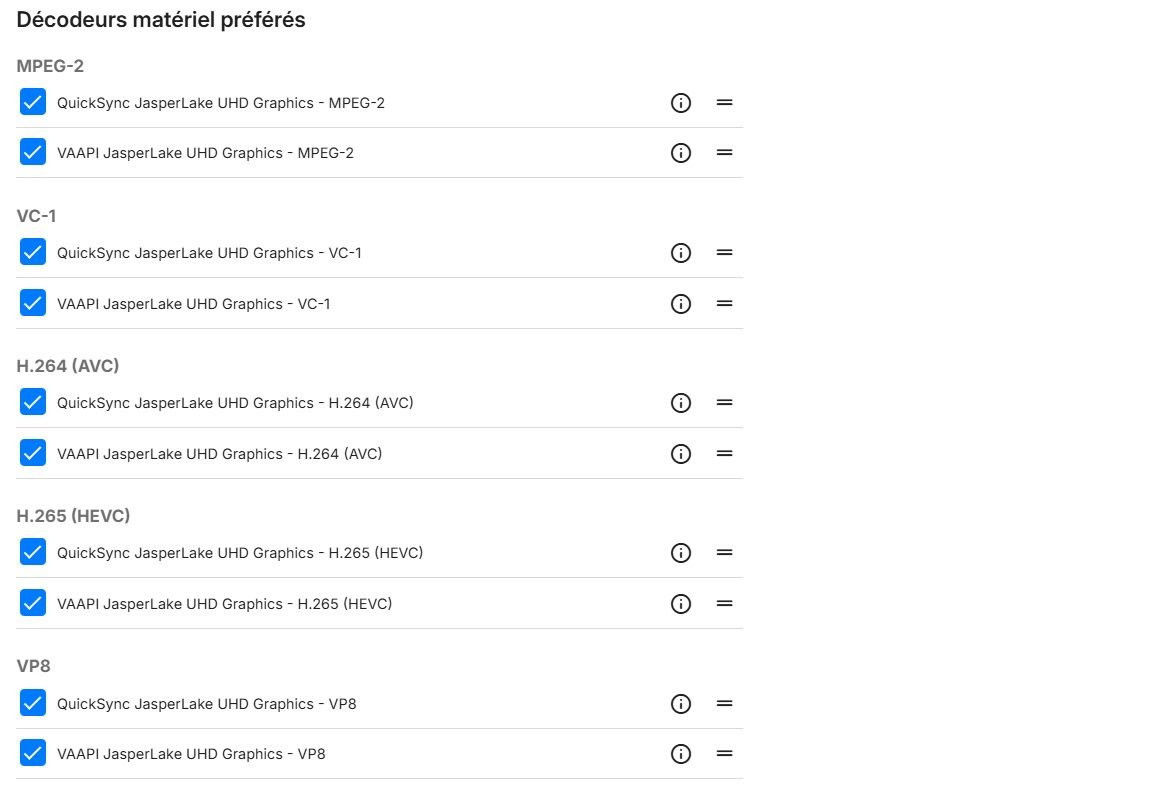The width and height of the screenshot is (1163, 787).
Task: Disable QuickSync MPEG-2 decoder checkbox
Action: [33, 102]
